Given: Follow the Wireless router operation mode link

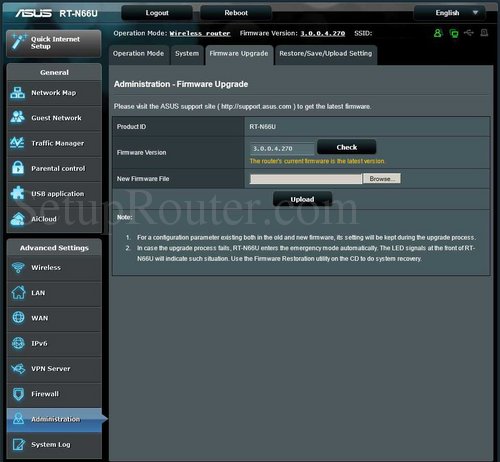Looking at the screenshot, I should tap(200, 33).
